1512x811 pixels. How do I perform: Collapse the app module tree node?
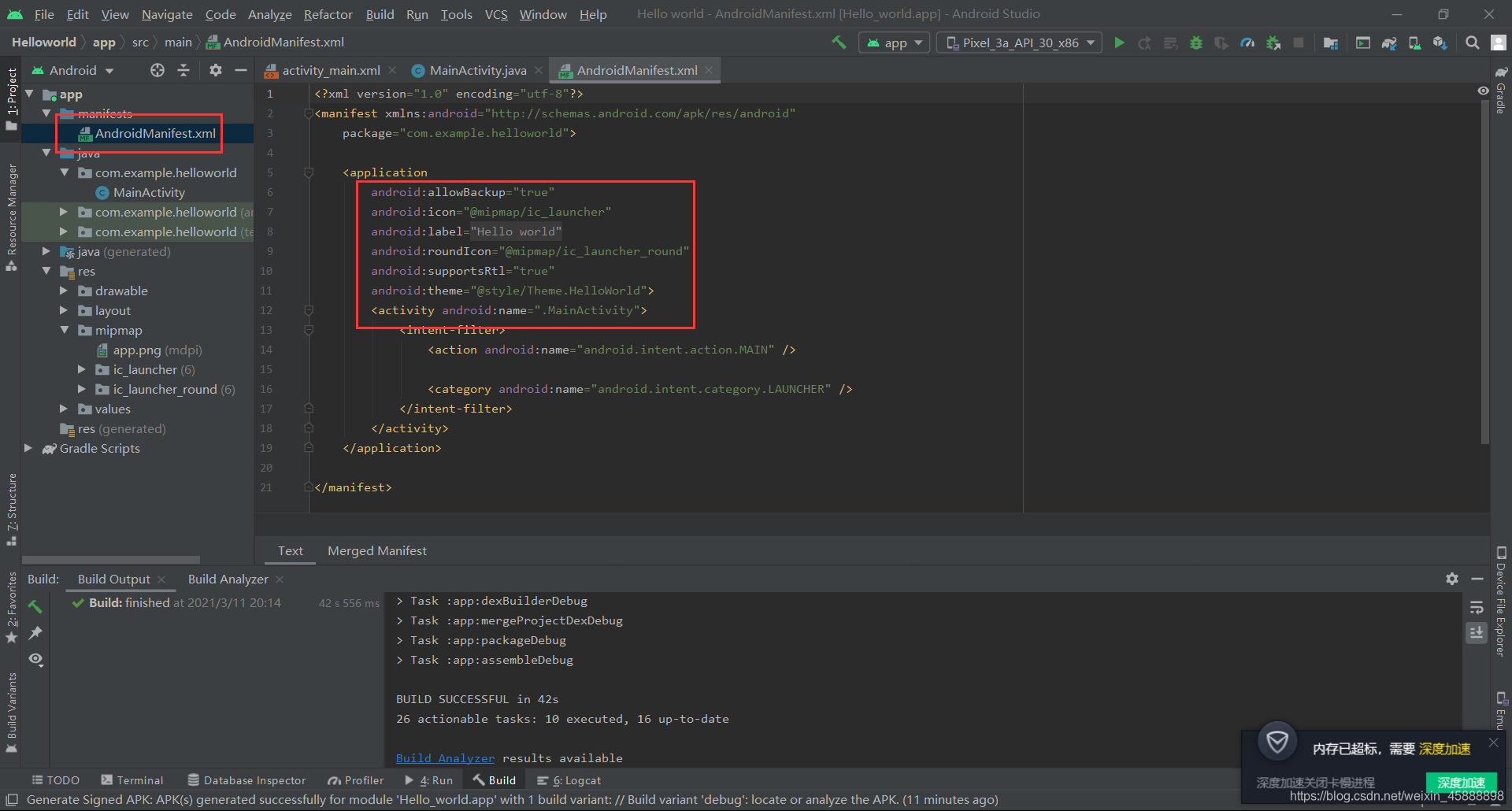tap(30, 94)
